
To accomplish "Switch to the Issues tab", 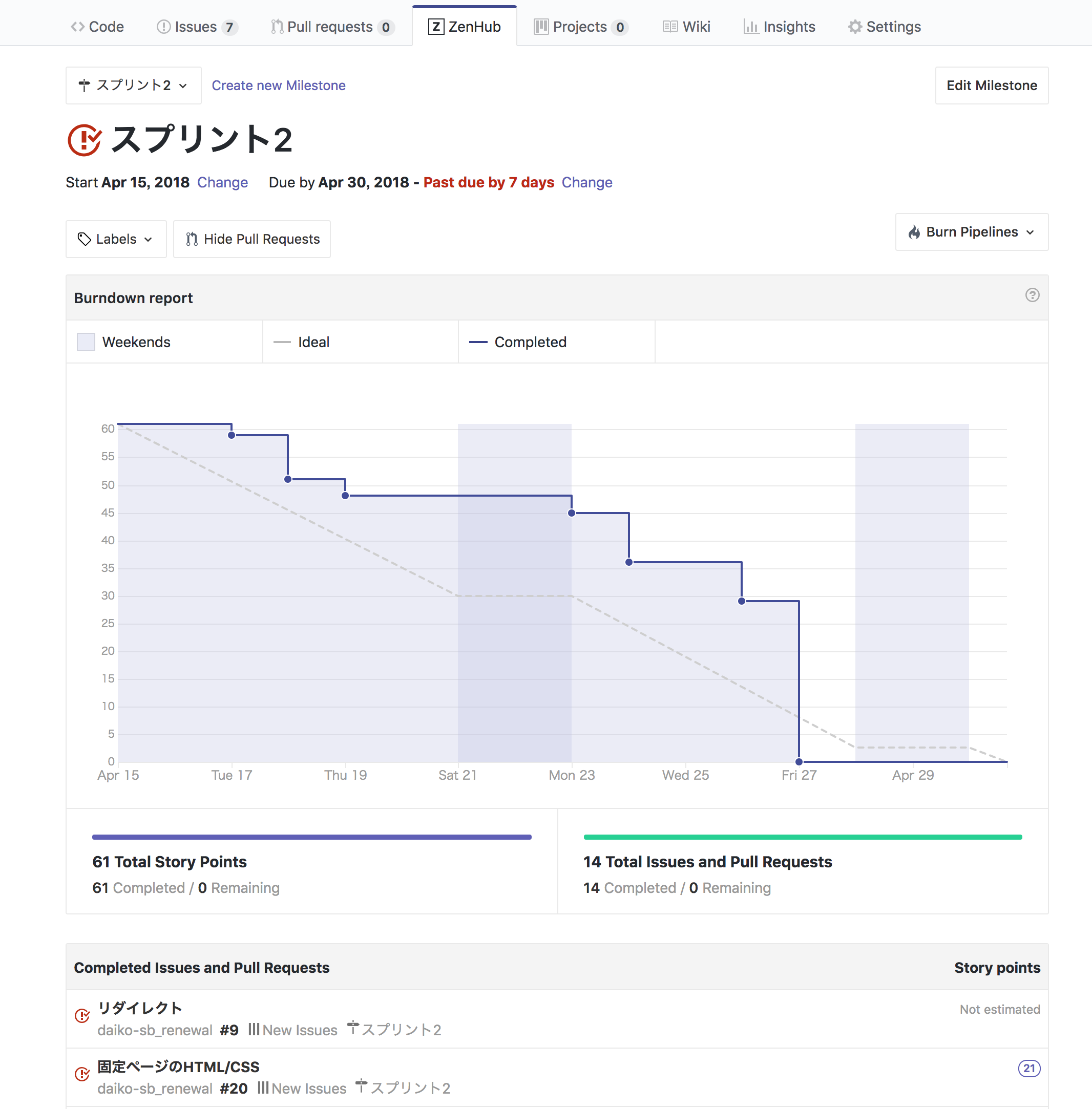I will [x=197, y=27].
